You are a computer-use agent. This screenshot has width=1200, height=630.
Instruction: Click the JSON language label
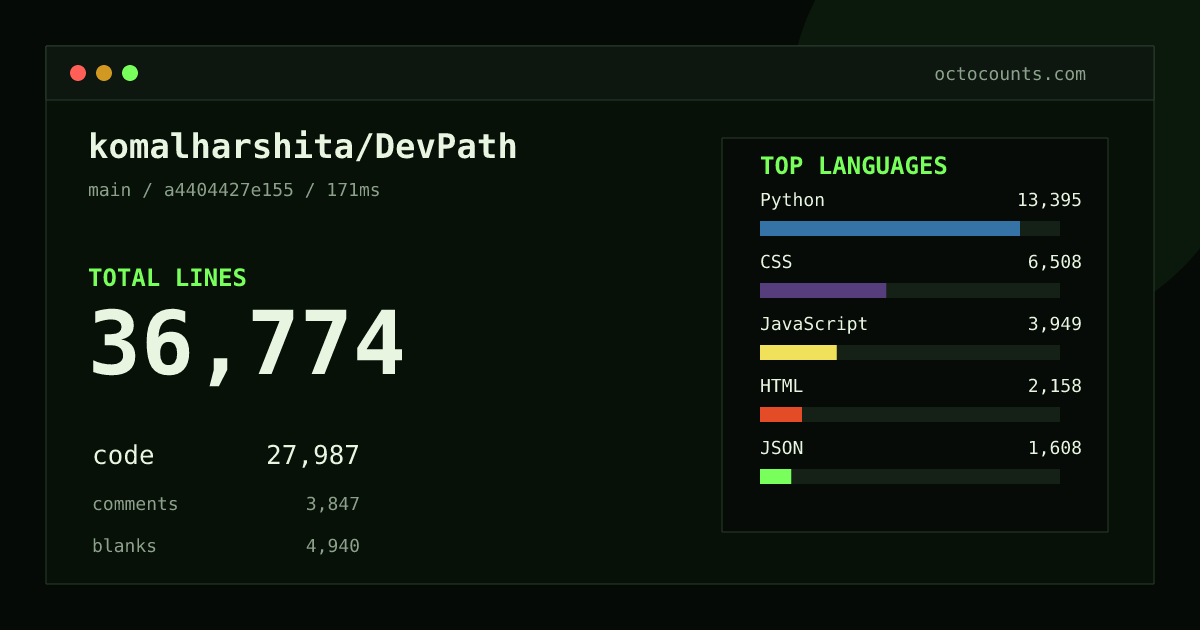(781, 448)
